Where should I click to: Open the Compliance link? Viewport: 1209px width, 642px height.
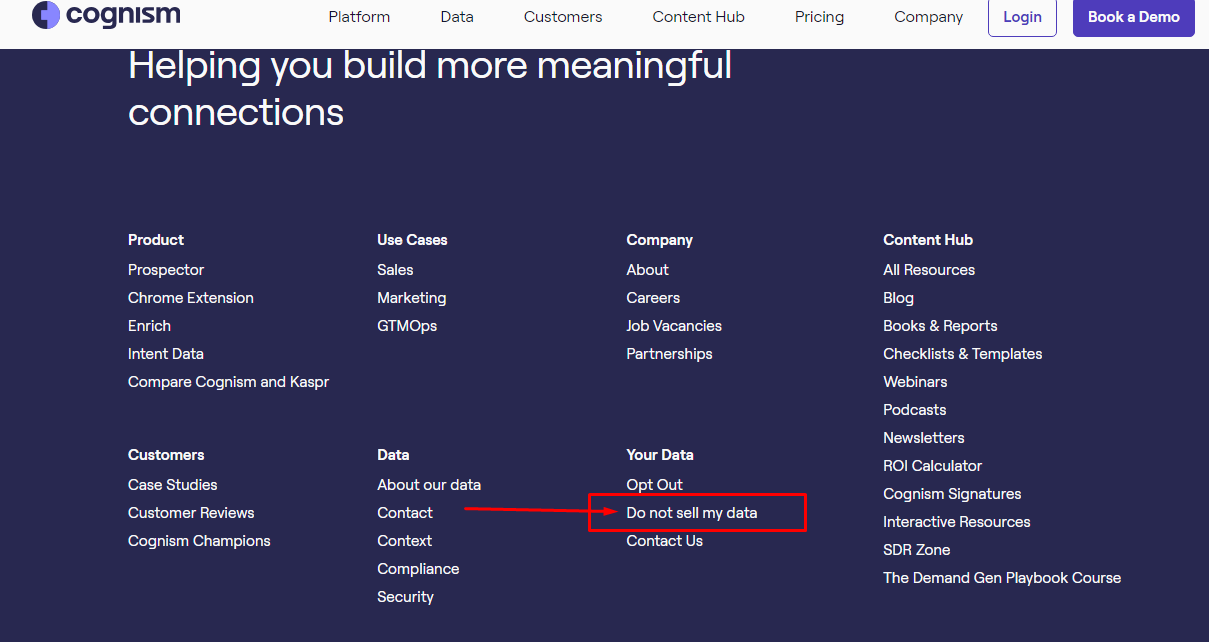pos(418,569)
